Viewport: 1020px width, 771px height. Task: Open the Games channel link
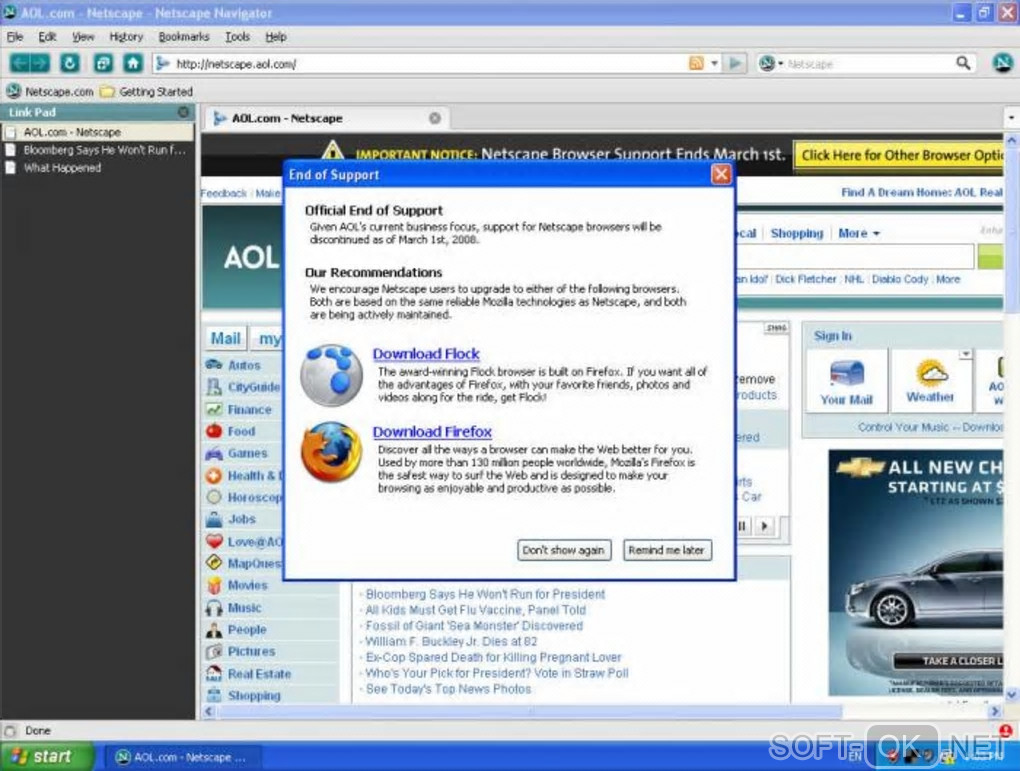click(x=247, y=453)
